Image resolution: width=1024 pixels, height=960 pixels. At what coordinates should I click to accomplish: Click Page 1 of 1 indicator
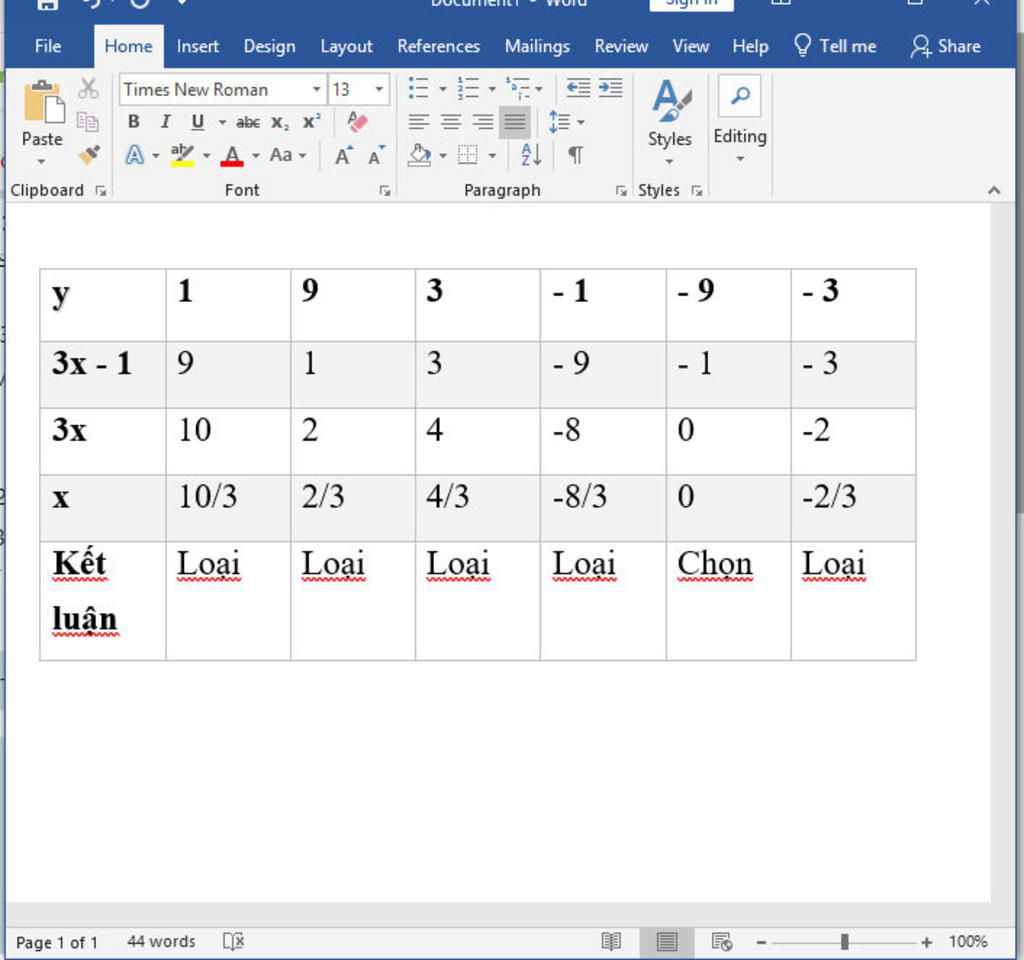click(57, 942)
